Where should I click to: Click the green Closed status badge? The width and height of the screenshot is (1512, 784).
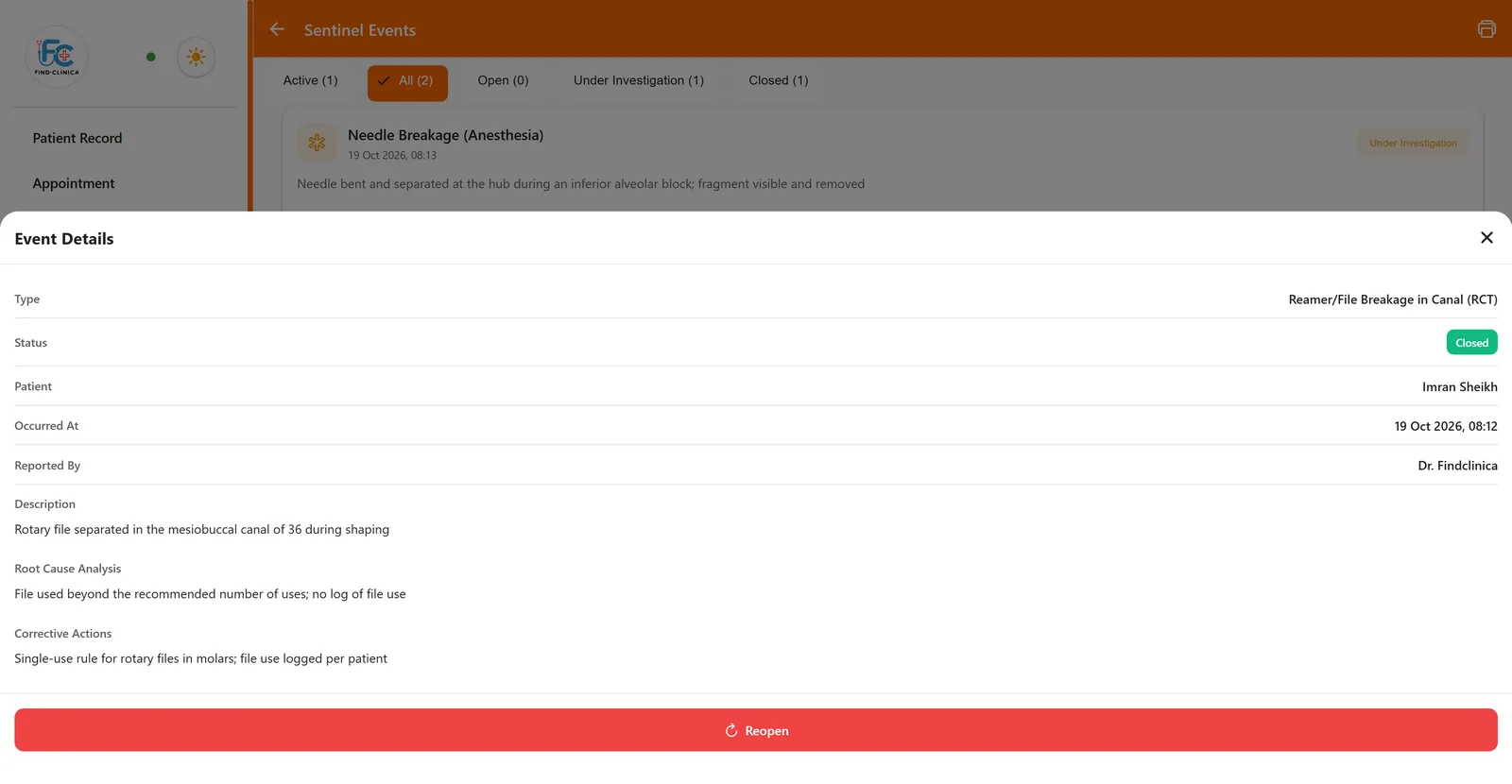click(x=1471, y=343)
